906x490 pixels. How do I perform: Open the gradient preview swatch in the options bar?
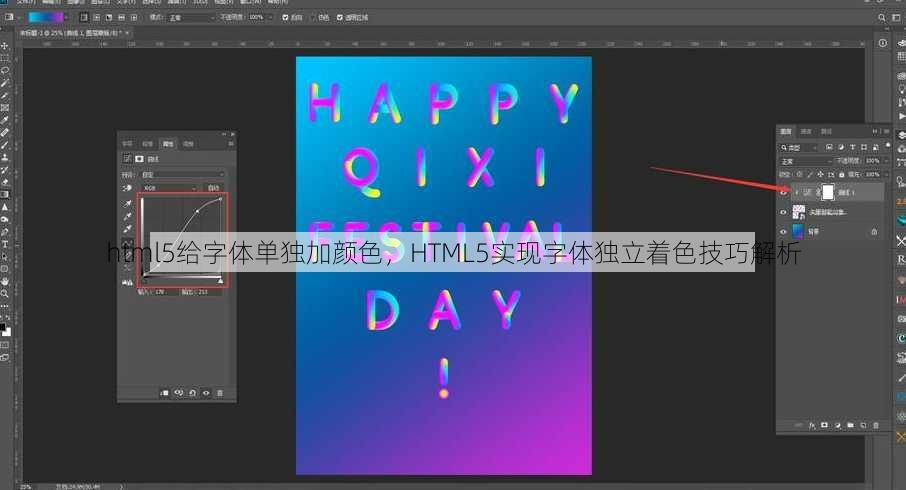point(46,18)
